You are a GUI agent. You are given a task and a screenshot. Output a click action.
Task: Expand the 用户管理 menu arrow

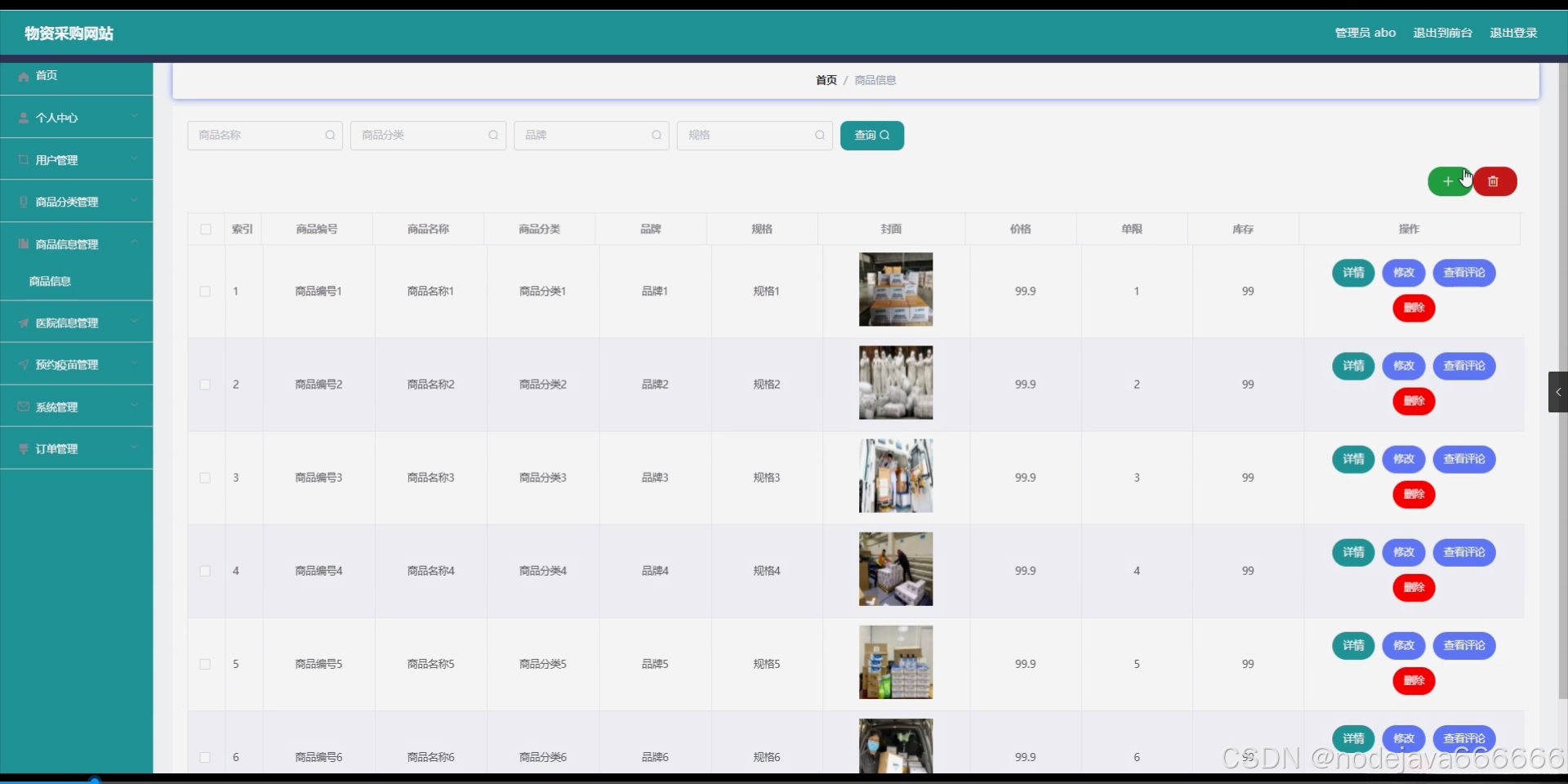click(x=134, y=159)
